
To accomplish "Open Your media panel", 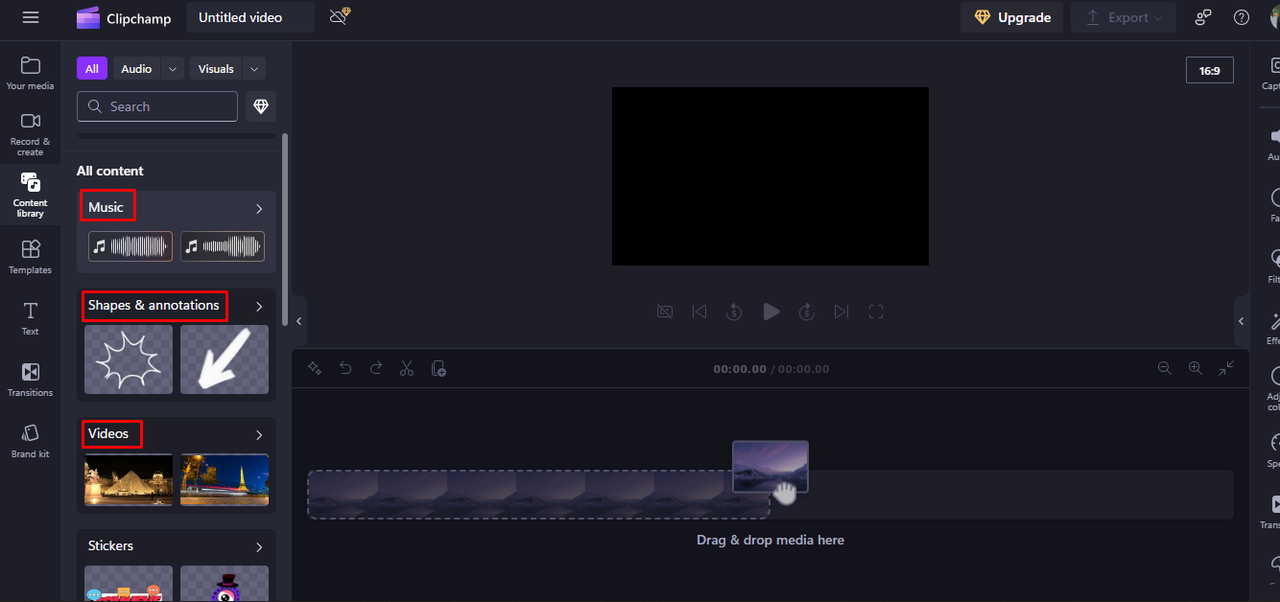I will pyautogui.click(x=30, y=73).
